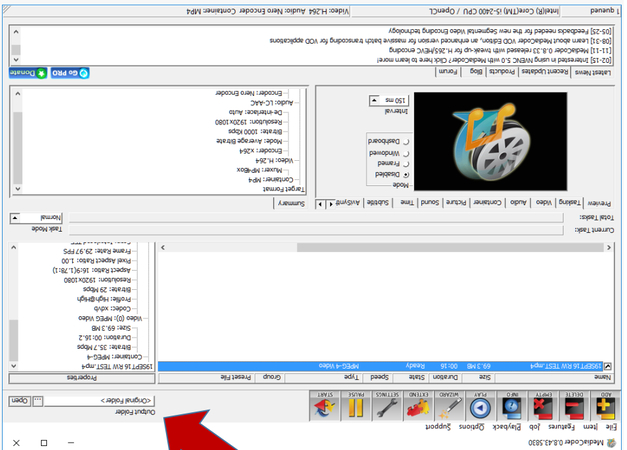627x450 pixels.
Task: Switch to the Container tab
Action: (487, 203)
